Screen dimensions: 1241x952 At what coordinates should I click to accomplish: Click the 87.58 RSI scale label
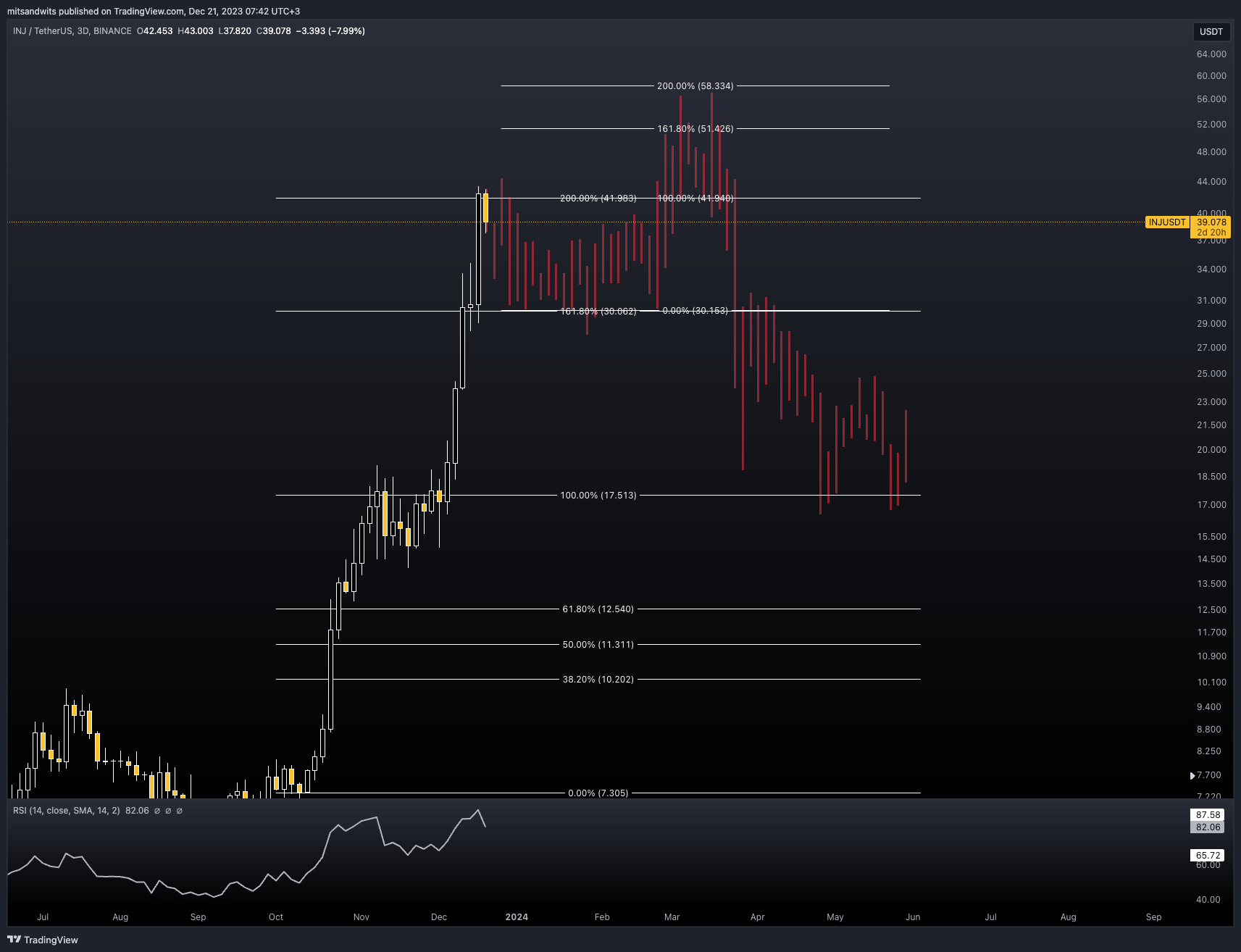tap(1208, 815)
